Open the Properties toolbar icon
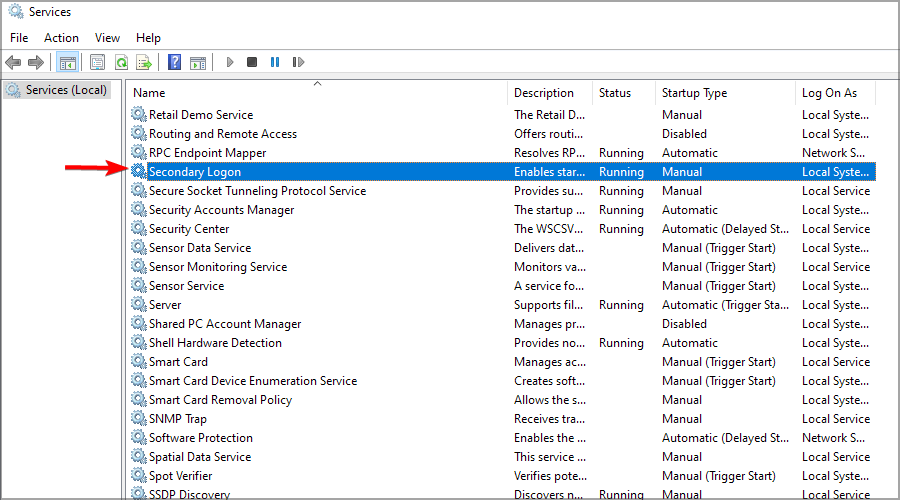The height and width of the screenshot is (500, 900). (x=98, y=62)
